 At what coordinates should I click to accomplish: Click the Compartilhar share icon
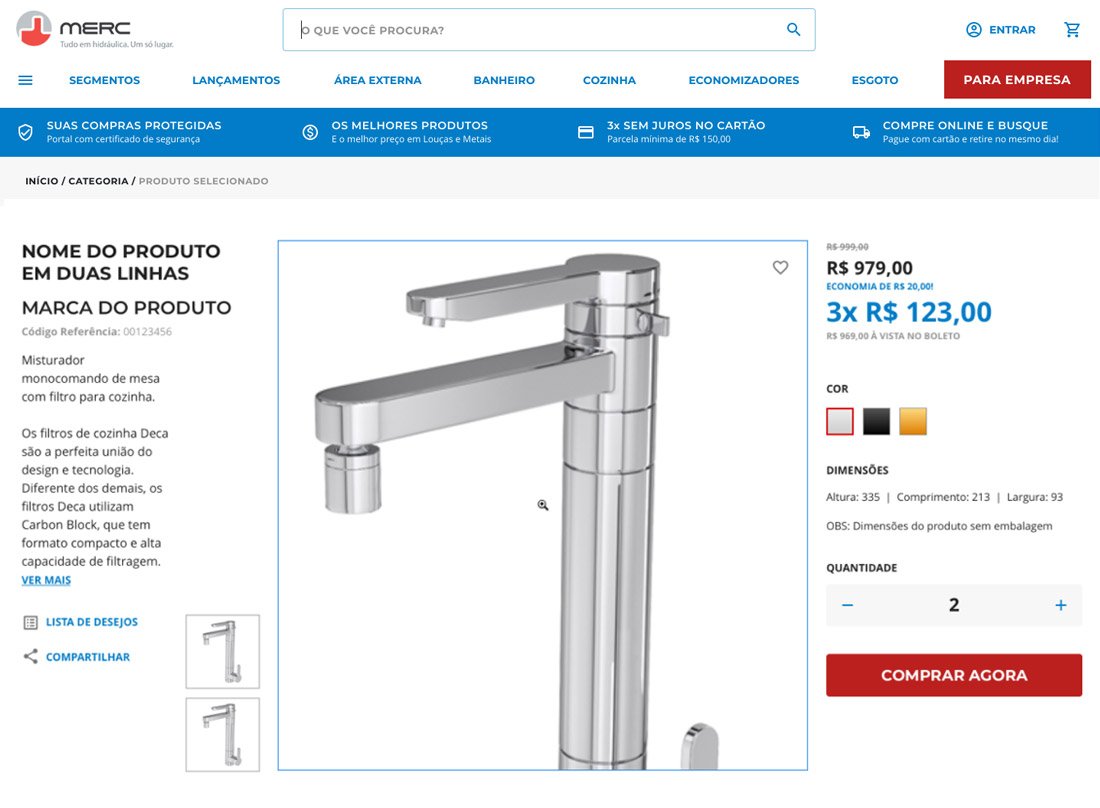point(30,656)
